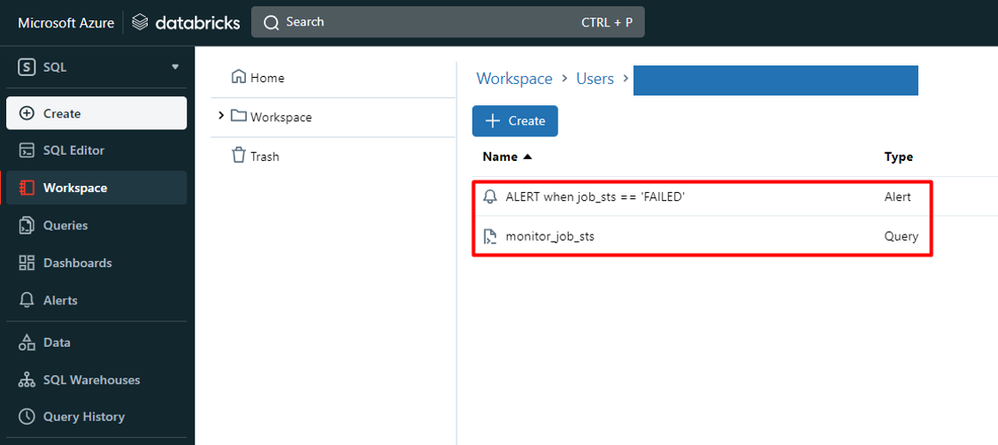Click Workspace breadcrumb link
Image resolution: width=998 pixels, height=445 pixels.
[514, 79]
